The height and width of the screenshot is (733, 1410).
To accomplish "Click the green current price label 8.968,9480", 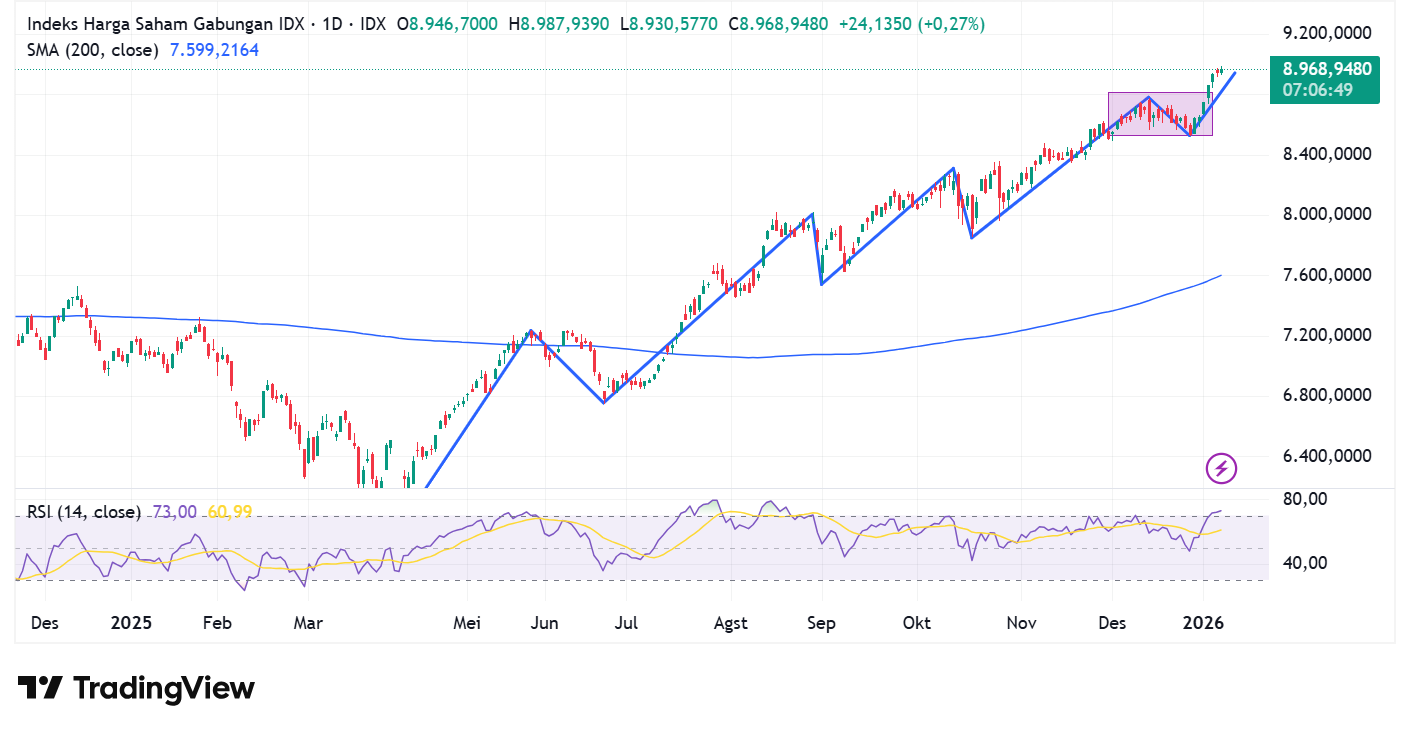I will (x=1325, y=70).
